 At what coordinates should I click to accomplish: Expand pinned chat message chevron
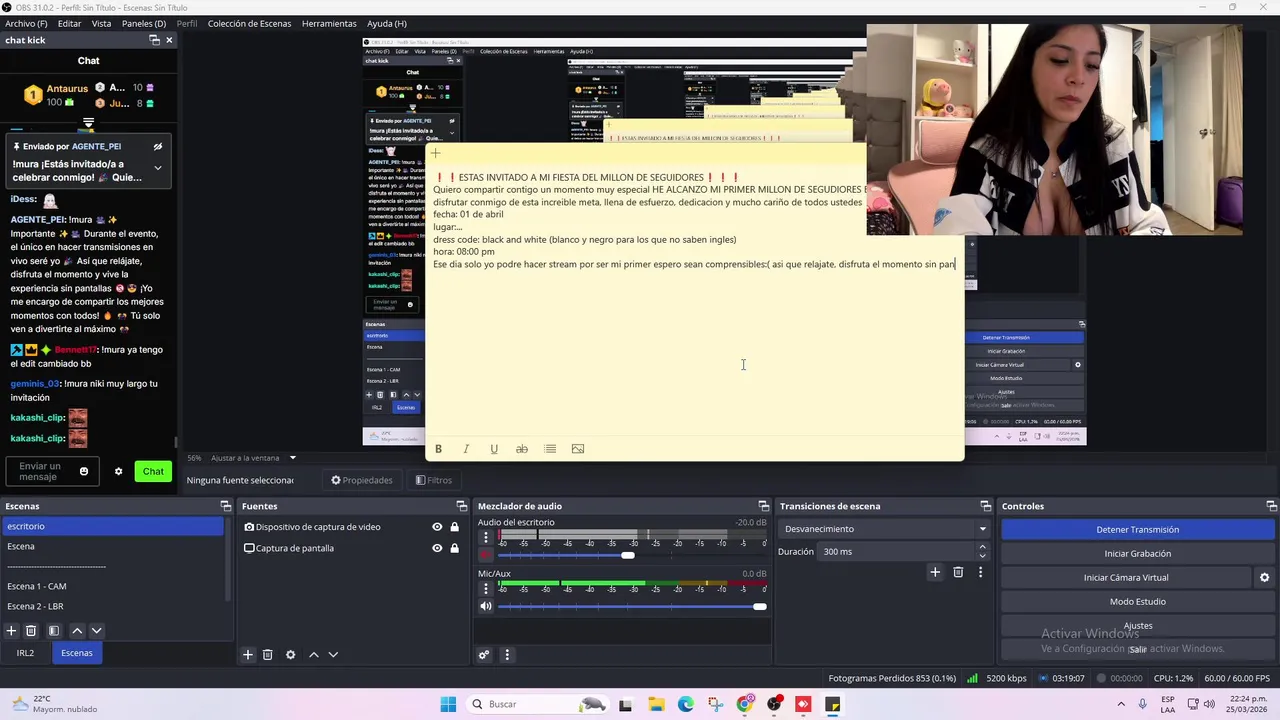[x=158, y=168]
